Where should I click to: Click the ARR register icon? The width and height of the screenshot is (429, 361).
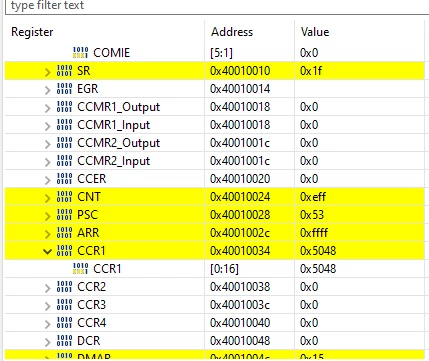click(64, 233)
